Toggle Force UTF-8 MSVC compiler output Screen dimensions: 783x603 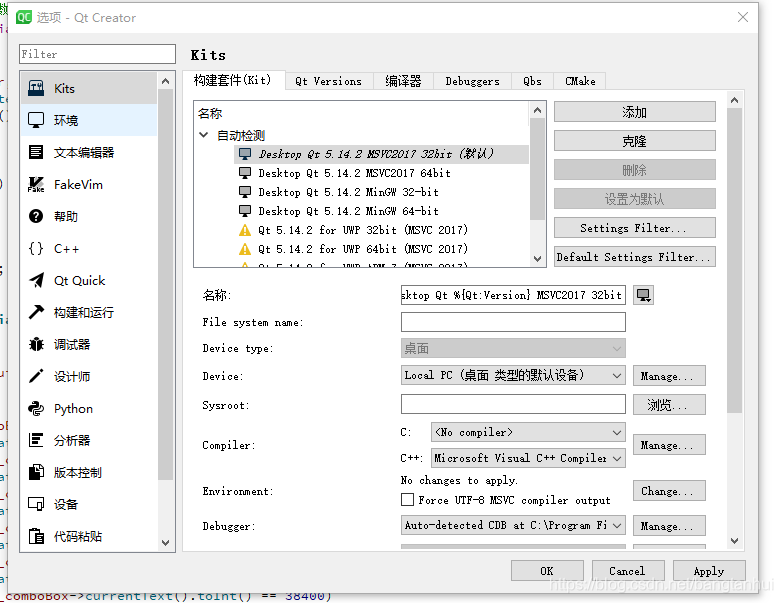click(x=407, y=500)
